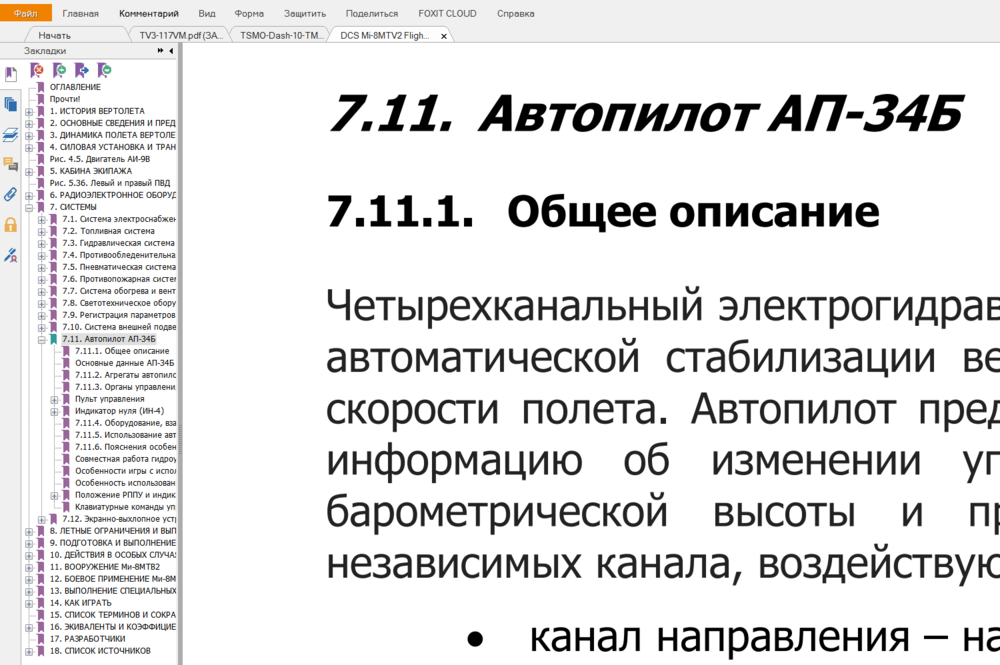The height and width of the screenshot is (665, 1000).
Task: Add a new bookmark with green plus icon
Action: click(60, 70)
